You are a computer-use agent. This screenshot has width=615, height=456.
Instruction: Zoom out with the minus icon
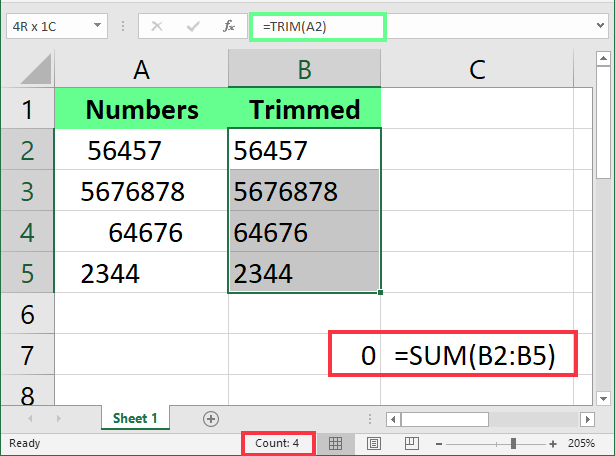(439, 444)
